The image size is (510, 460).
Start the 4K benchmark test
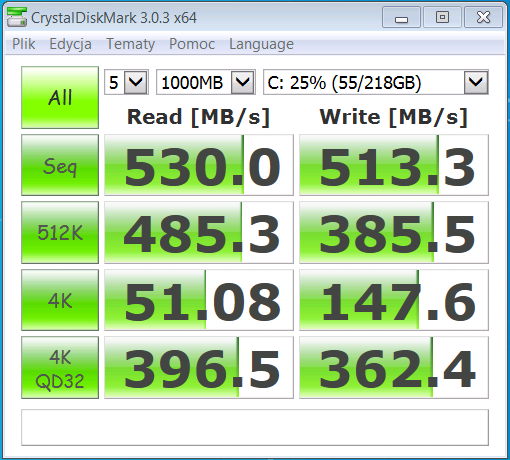pos(60,300)
